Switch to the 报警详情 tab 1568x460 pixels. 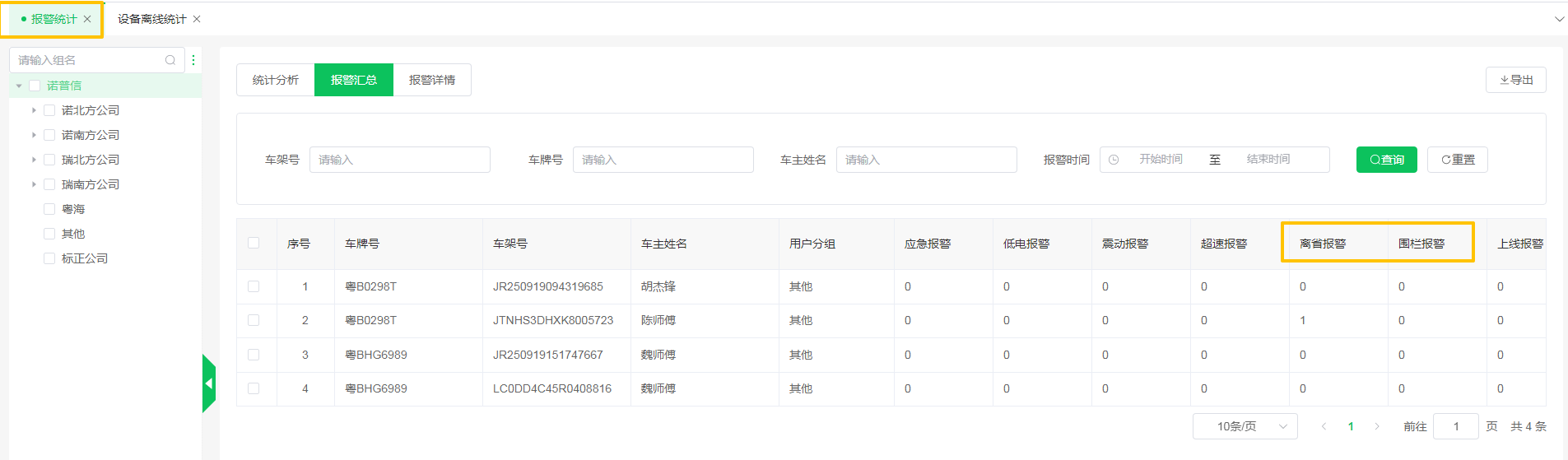click(432, 80)
